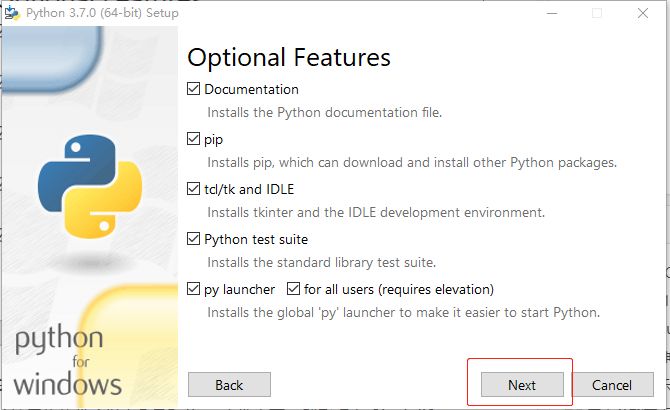The height and width of the screenshot is (410, 670).
Task: Cancel the Python setup
Action: tap(612, 385)
